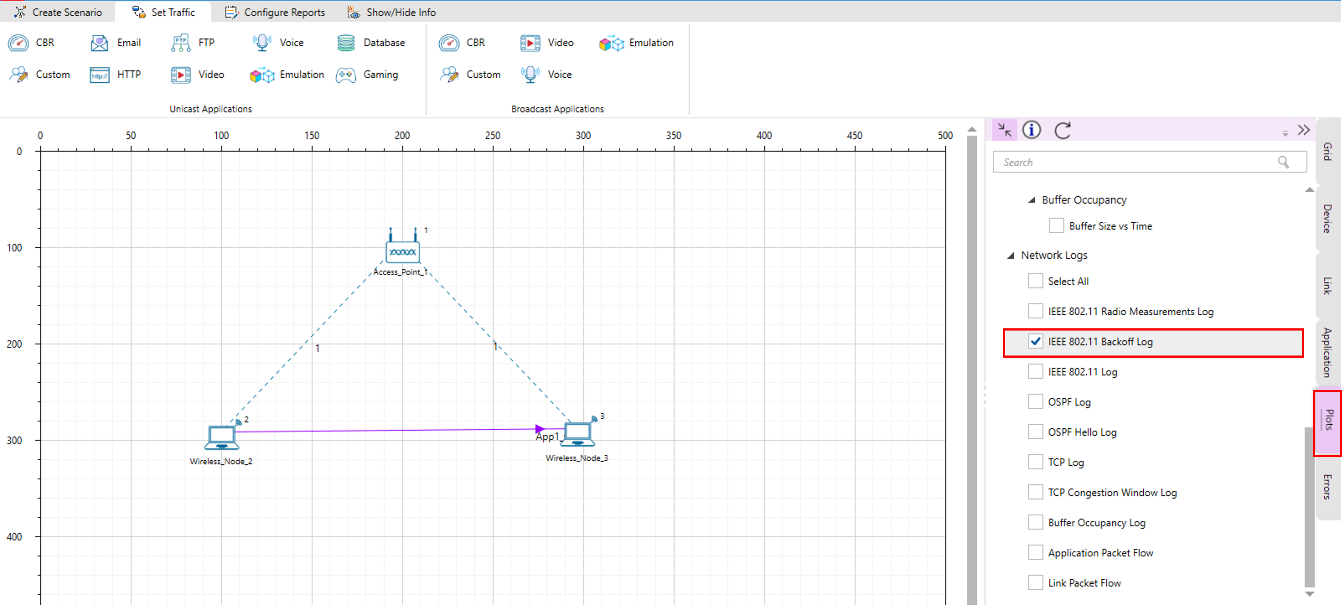Click the Search field in side panel
Viewport: 1342px width, 605px height.
[1140, 162]
